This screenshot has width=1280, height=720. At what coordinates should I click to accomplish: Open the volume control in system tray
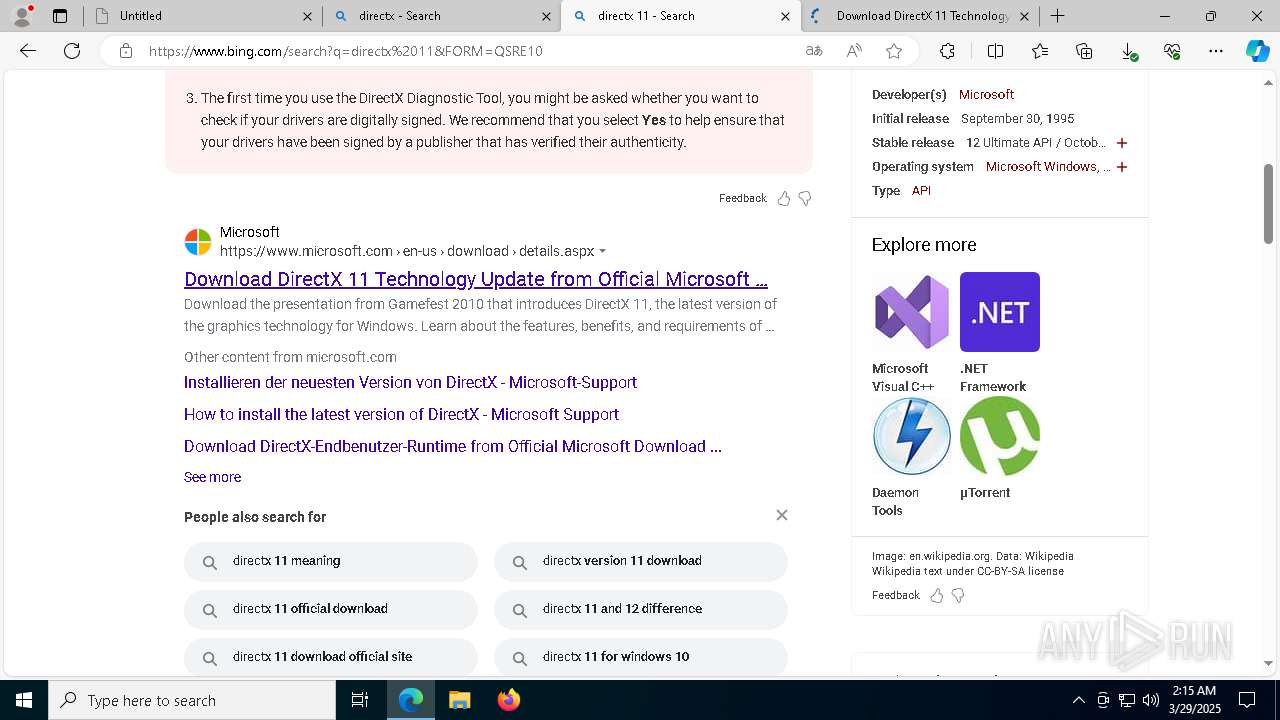point(1151,700)
